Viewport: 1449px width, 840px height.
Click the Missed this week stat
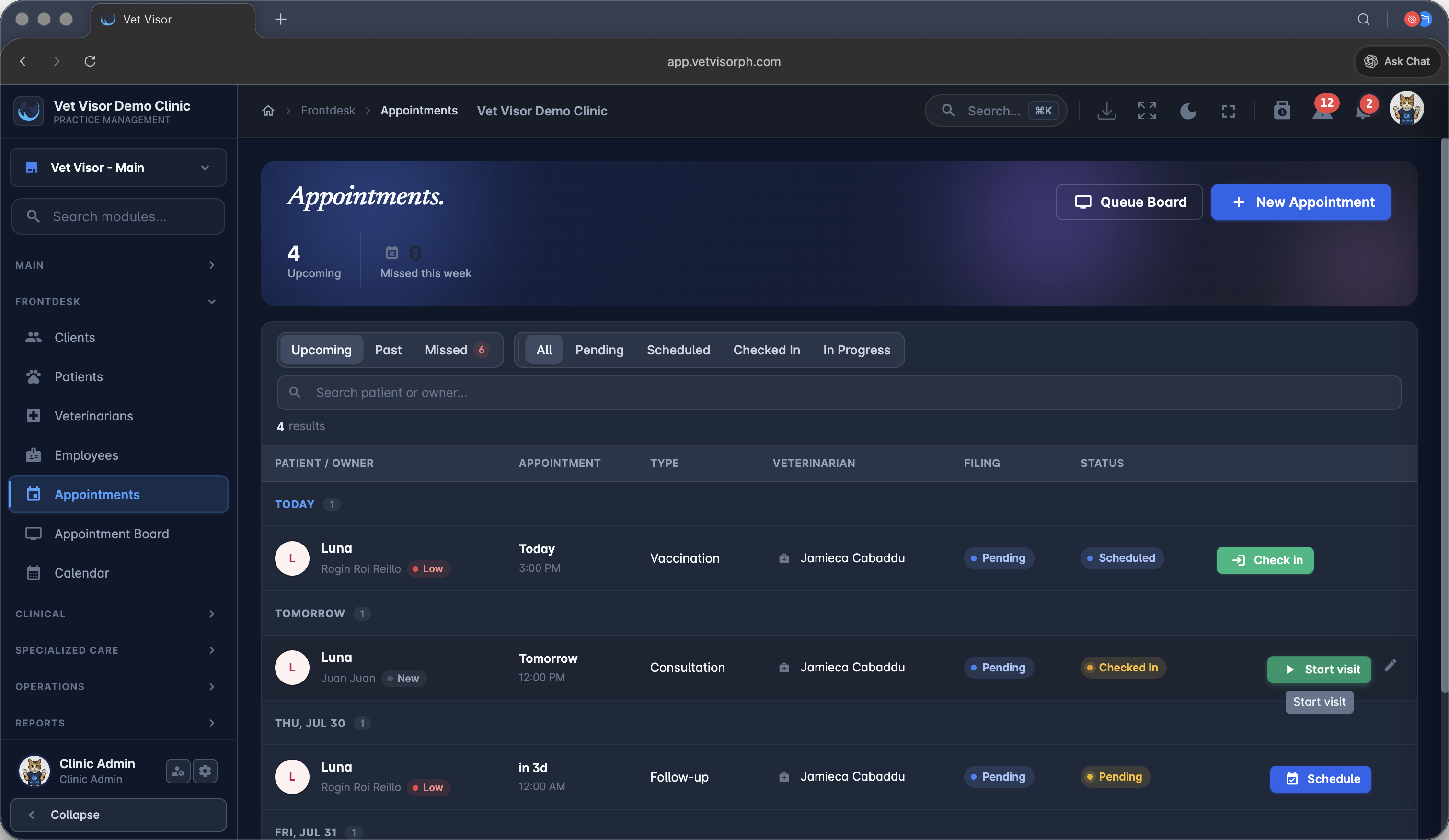[425, 261]
